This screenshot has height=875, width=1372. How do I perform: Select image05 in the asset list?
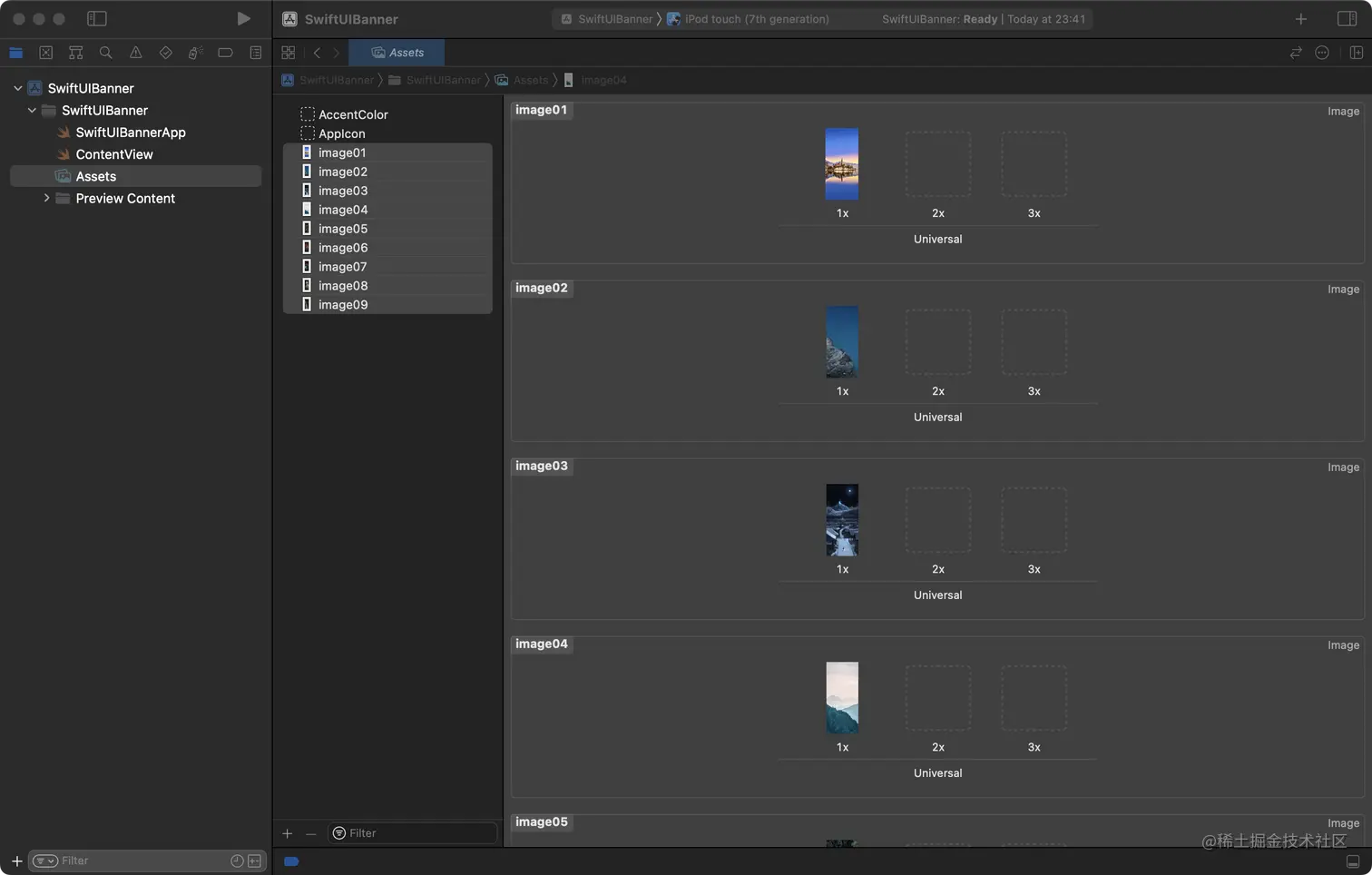tap(388, 229)
